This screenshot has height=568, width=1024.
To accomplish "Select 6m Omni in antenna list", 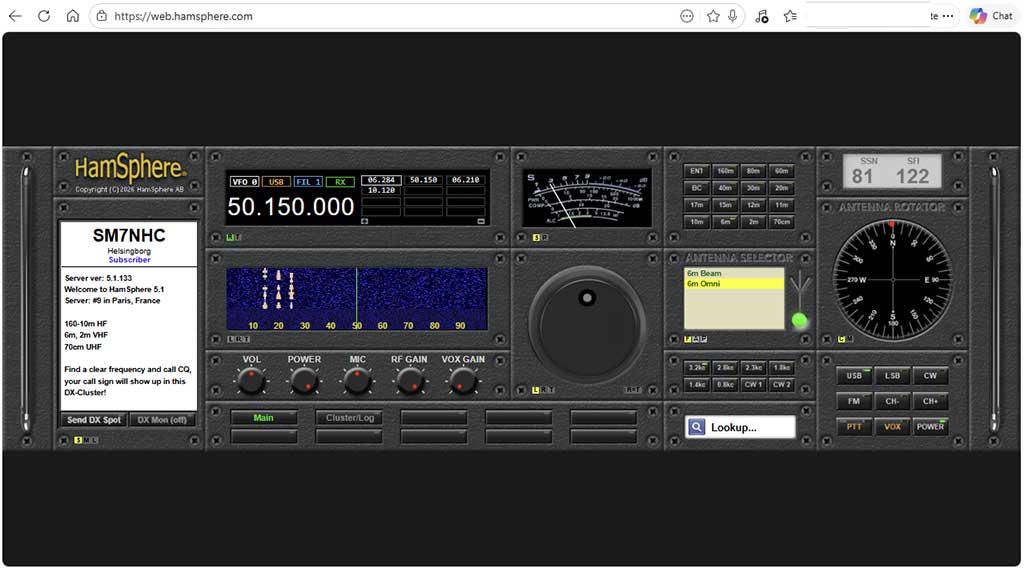I will [x=733, y=284].
